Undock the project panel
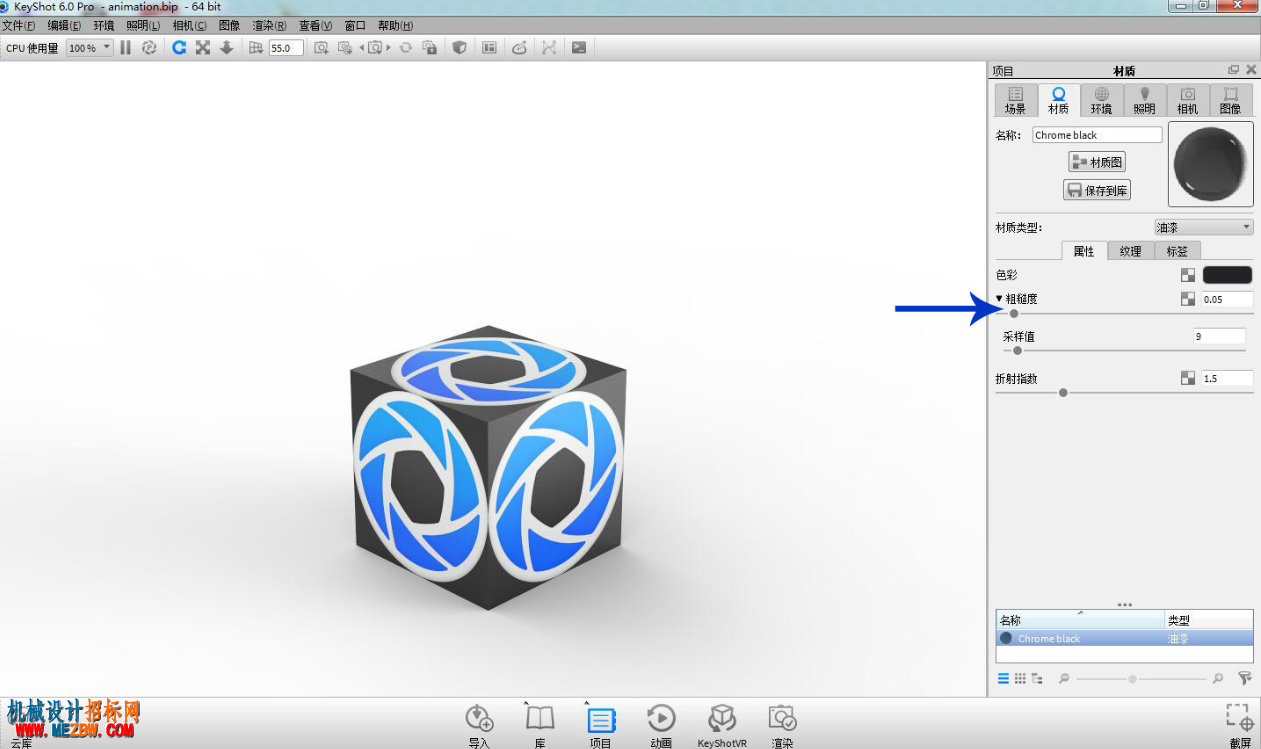Screen dimensions: 1261x749 1234,70
